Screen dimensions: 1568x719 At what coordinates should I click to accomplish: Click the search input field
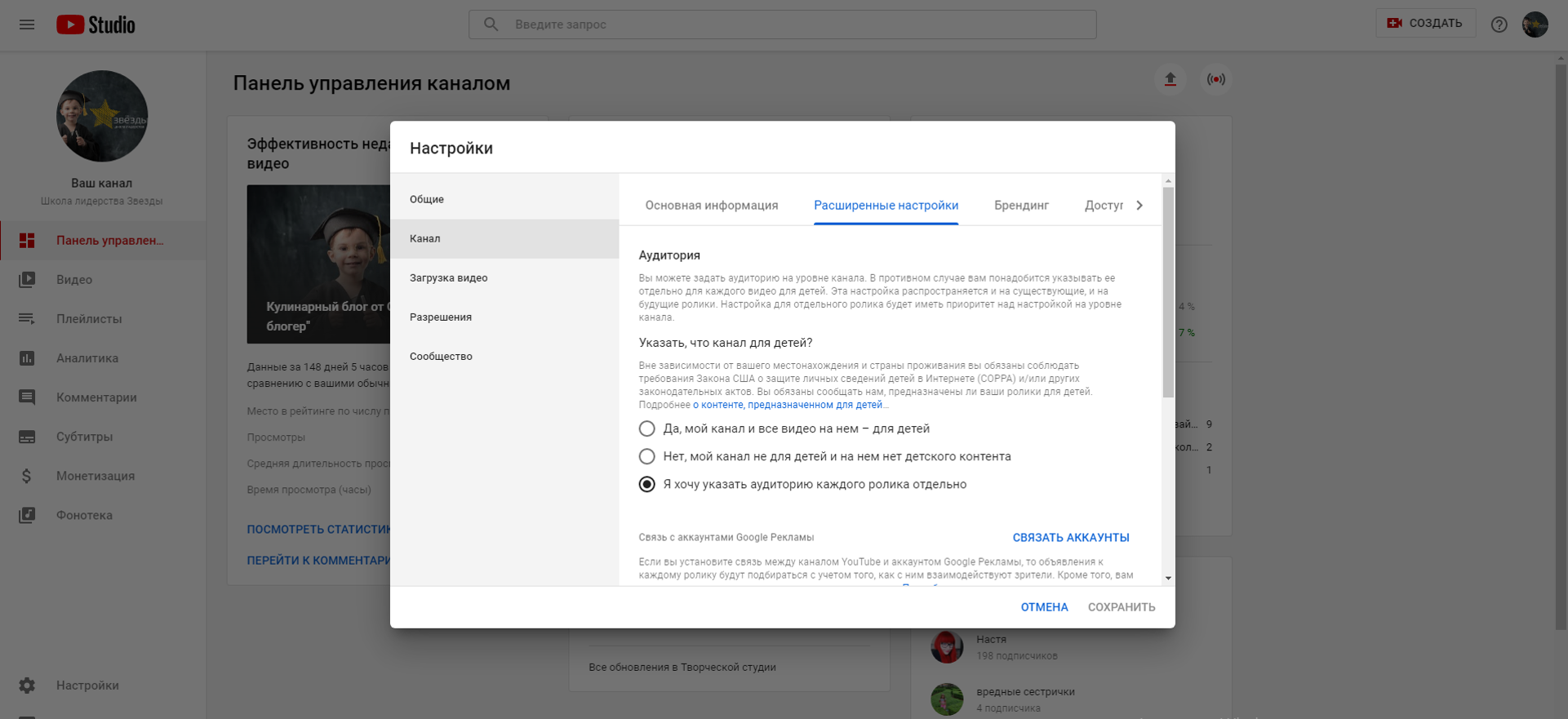(x=782, y=24)
